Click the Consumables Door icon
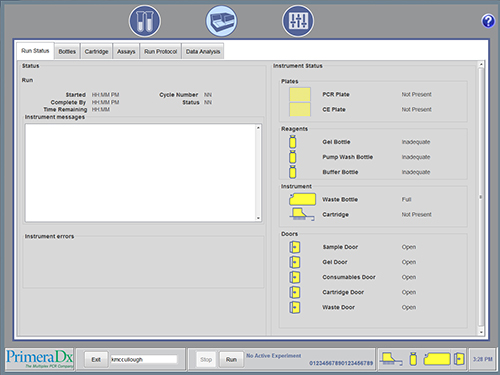The height and width of the screenshot is (375, 500). pos(295,277)
